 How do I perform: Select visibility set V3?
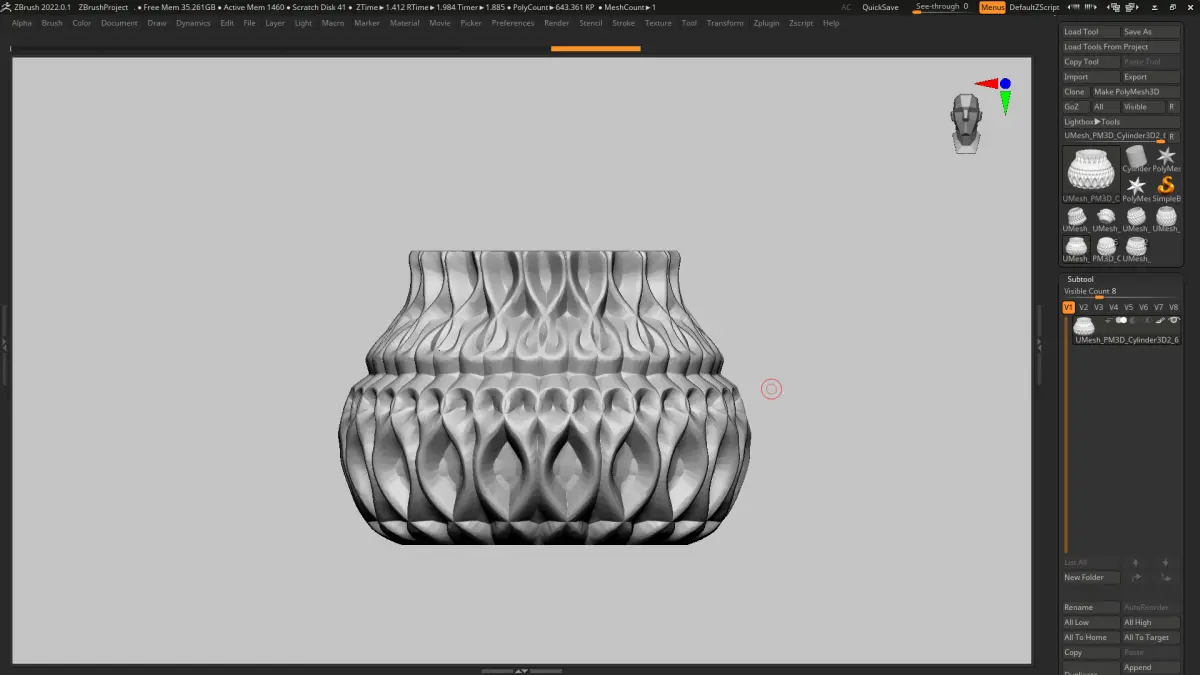(1099, 307)
